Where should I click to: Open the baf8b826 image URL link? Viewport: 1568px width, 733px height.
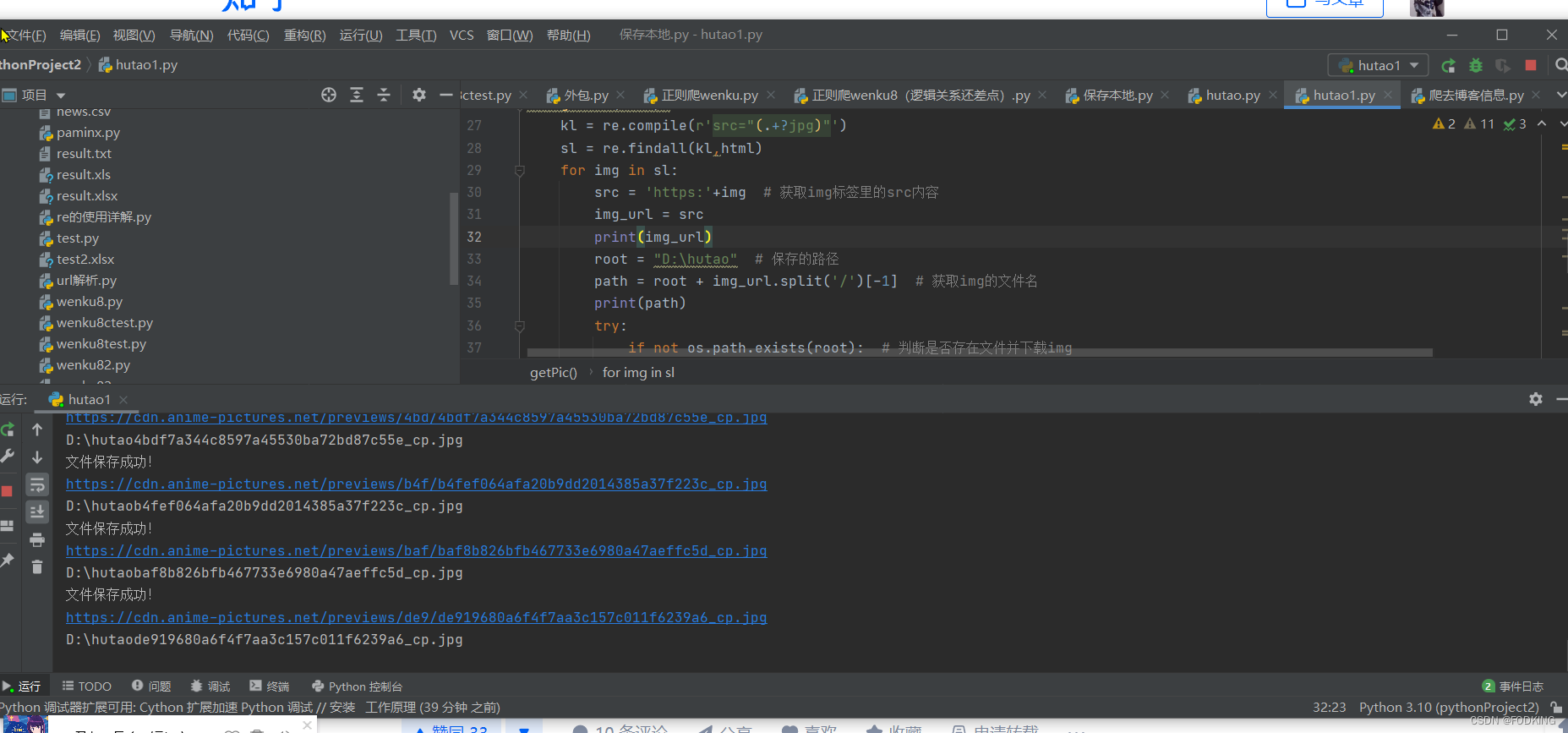pos(417,550)
